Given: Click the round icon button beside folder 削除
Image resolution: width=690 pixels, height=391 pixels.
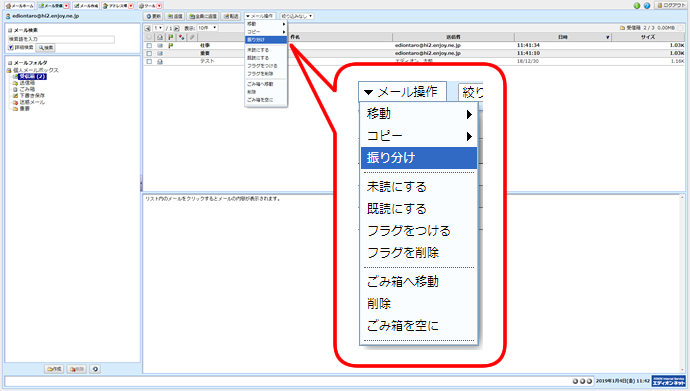Looking at the screenshot, I should pos(95,369).
